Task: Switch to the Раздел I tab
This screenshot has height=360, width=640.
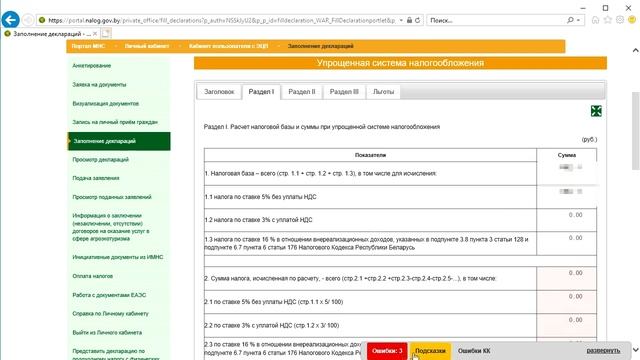Action: [261, 92]
